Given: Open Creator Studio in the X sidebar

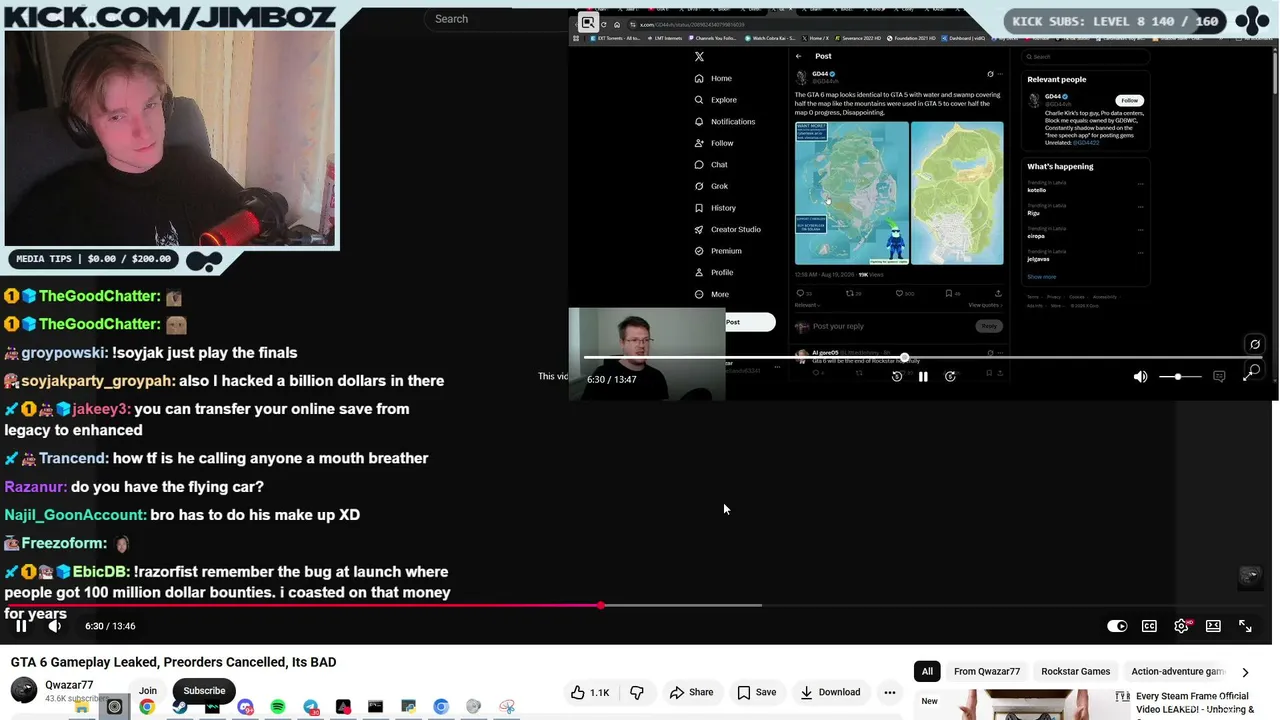Looking at the screenshot, I should pos(727,230).
